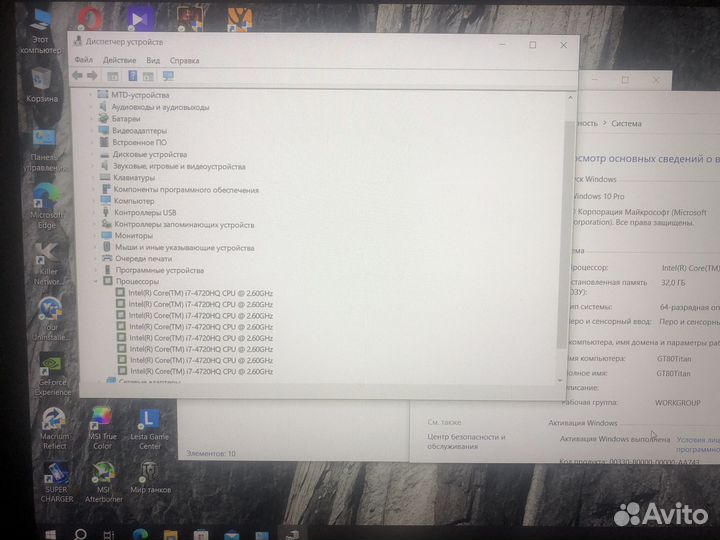This screenshot has width=720, height=540.
Task: Launch Lesta Game Center shortcut
Action: (150, 429)
